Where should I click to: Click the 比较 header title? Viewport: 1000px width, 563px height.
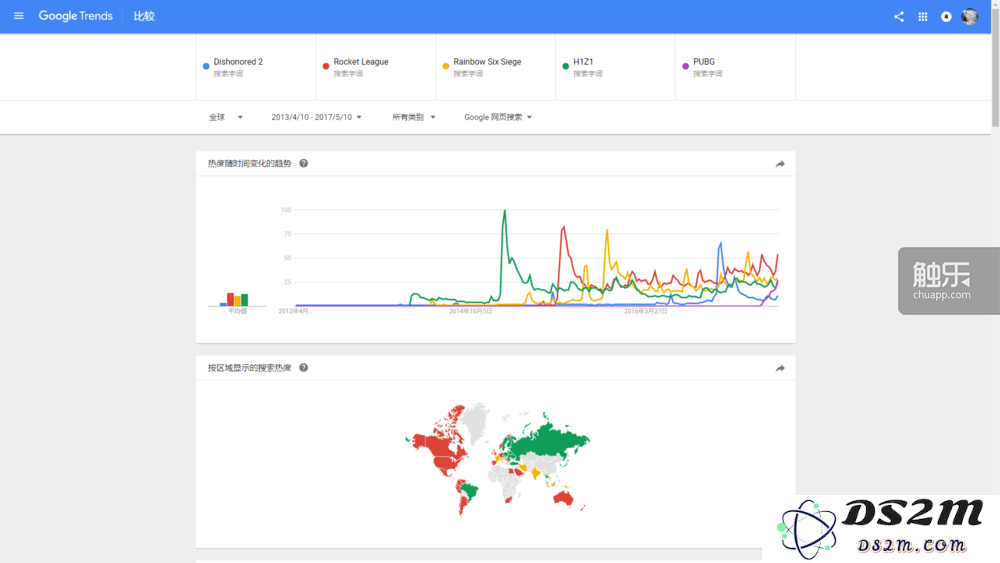coord(144,16)
